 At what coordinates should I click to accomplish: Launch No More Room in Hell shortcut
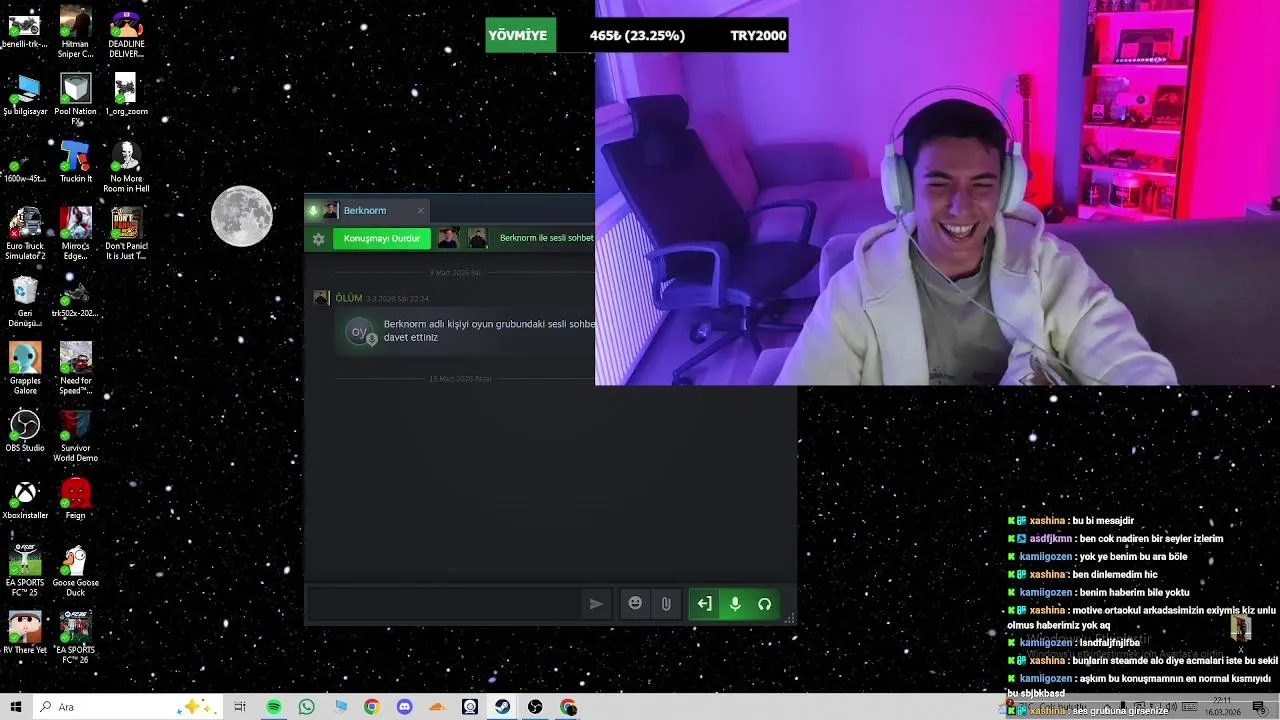click(x=126, y=166)
